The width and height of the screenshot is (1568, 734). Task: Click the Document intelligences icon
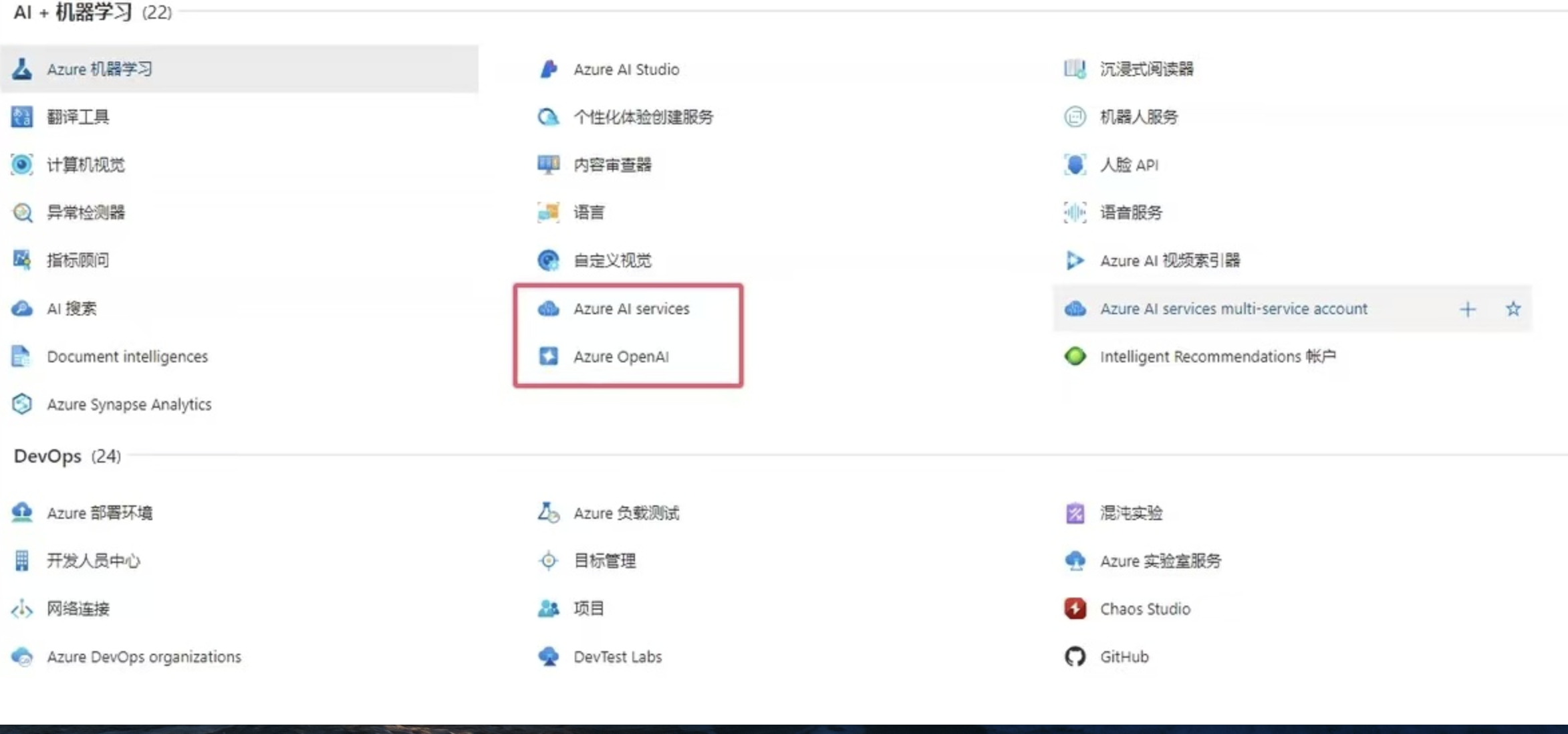tap(21, 356)
